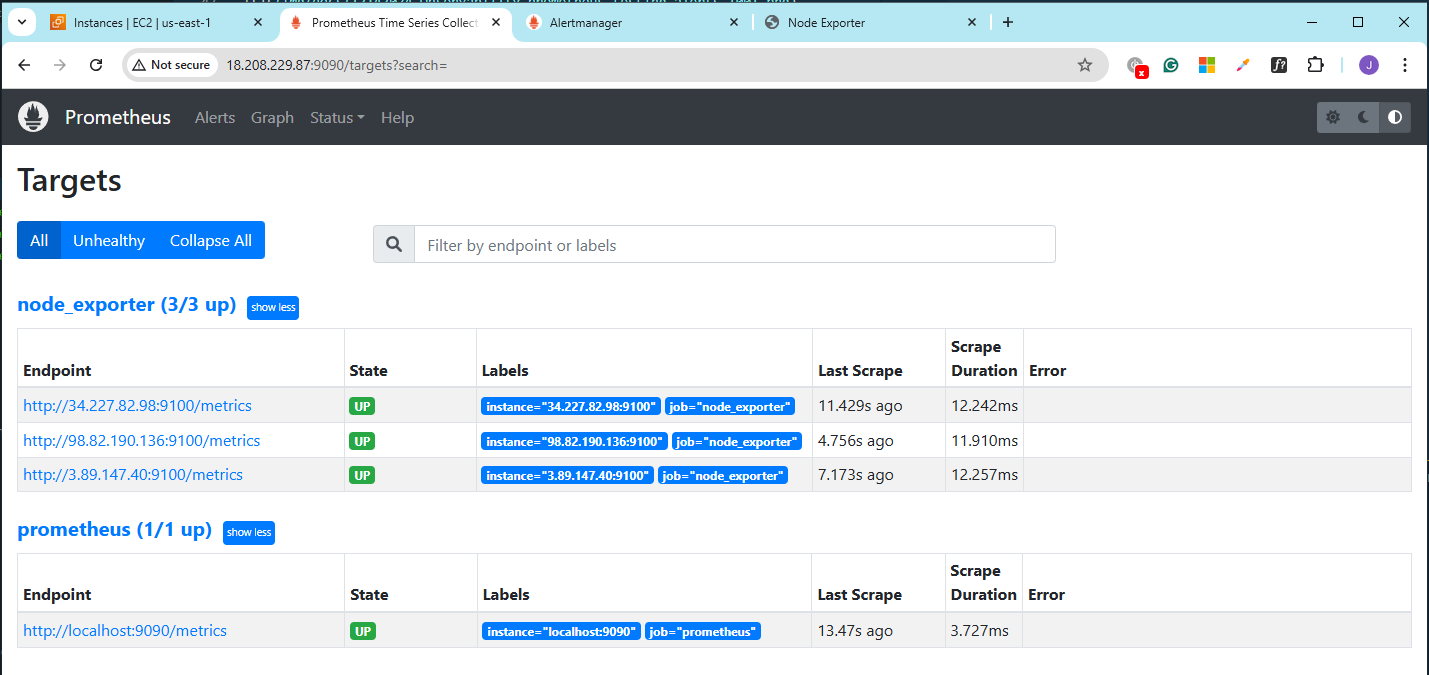
Task: Click the instance="34.227.82.98:9100" label badge
Action: pyautogui.click(x=571, y=407)
